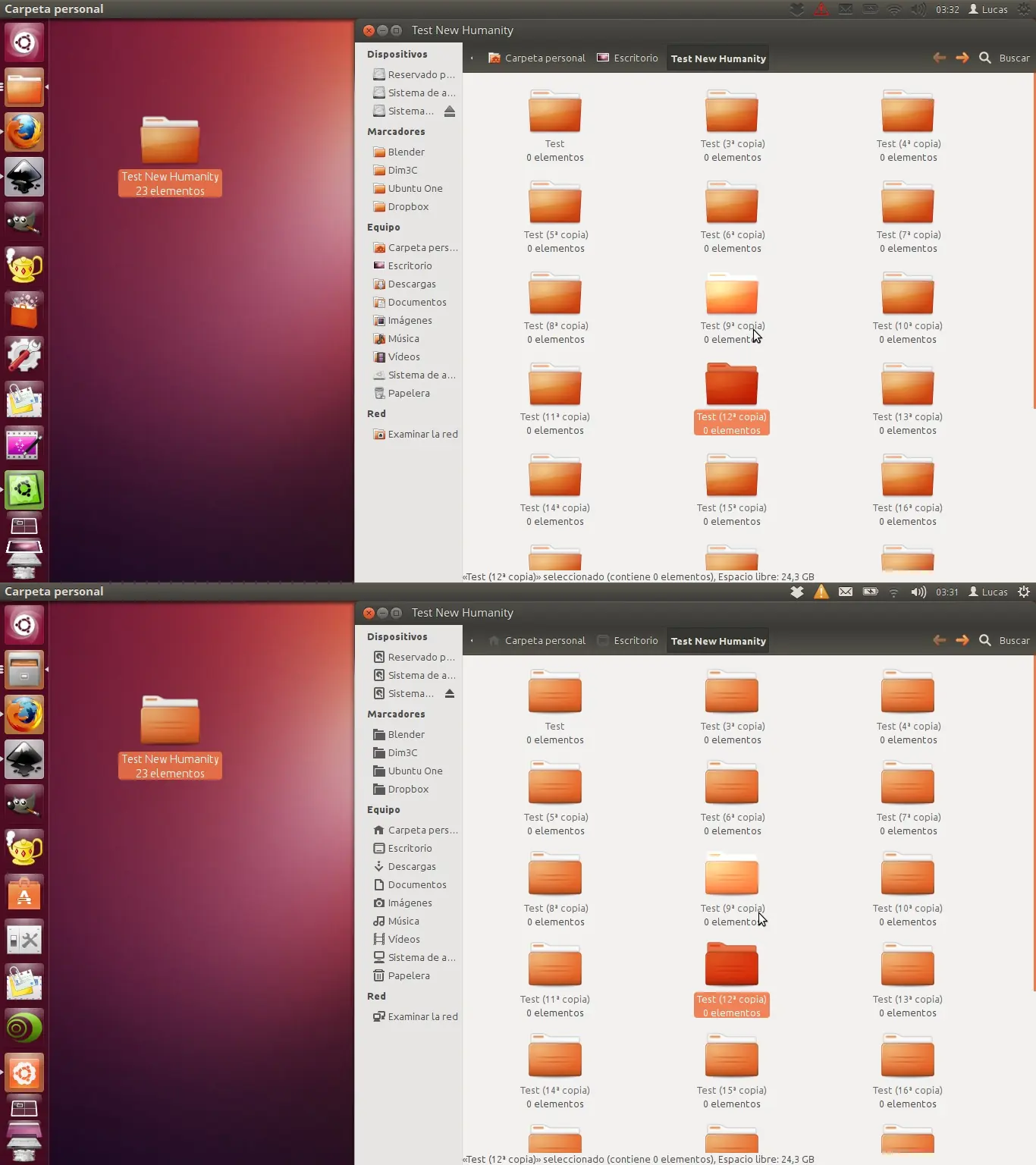This screenshot has width=1036, height=1165.
Task: Go back using the arrow in the upper file window
Action: click(939, 58)
